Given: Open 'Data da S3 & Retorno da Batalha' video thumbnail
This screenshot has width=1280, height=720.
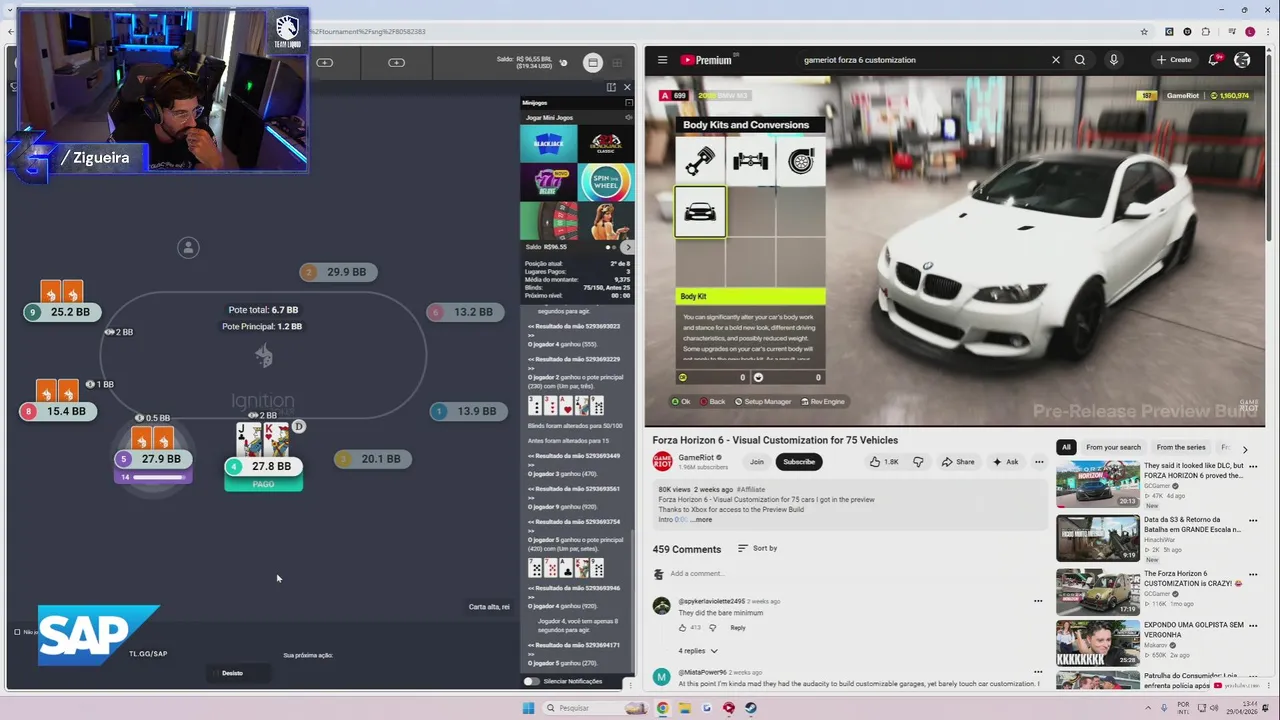Looking at the screenshot, I should point(1098,538).
